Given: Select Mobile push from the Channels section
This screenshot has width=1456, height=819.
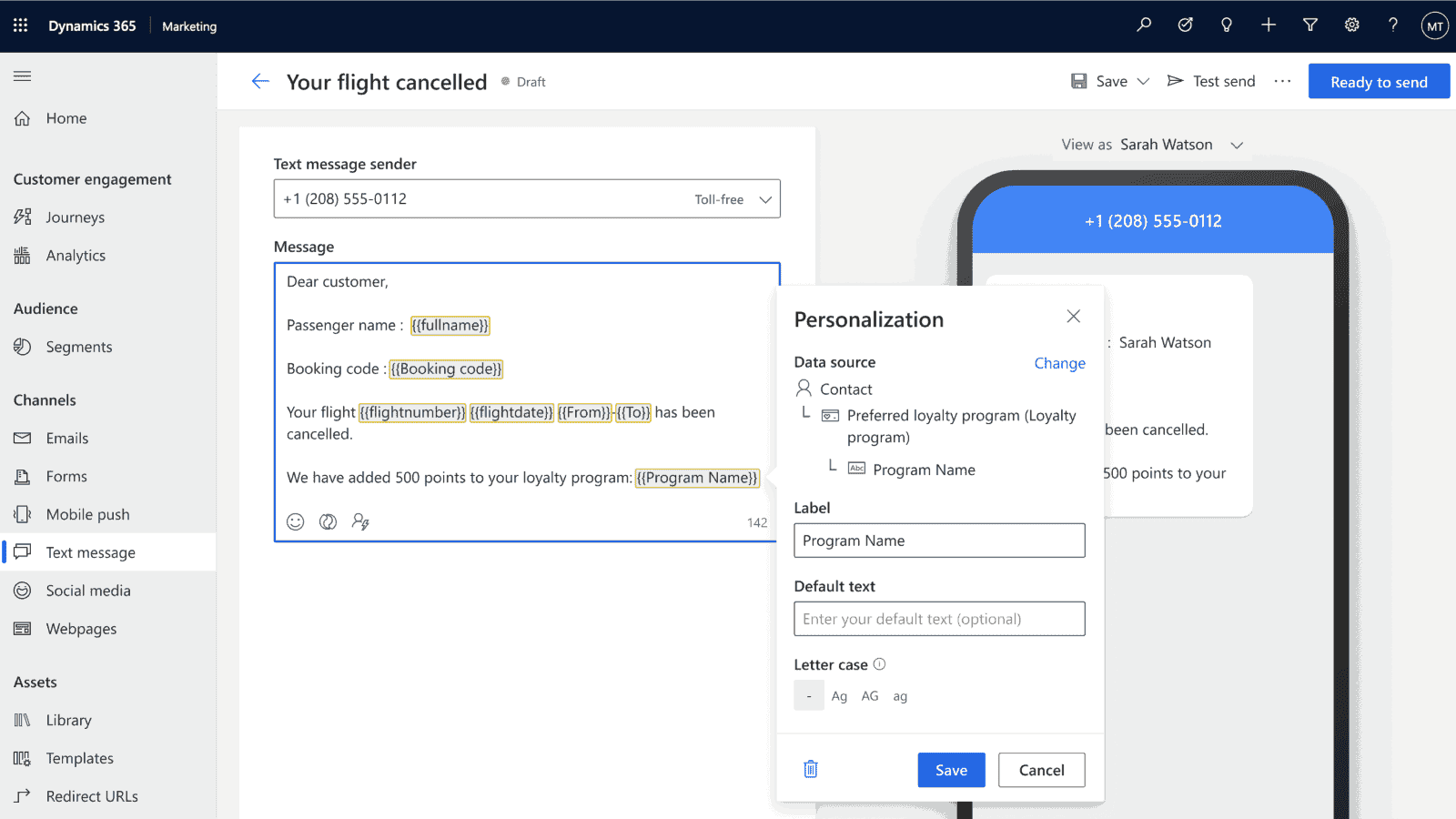Looking at the screenshot, I should (87, 513).
